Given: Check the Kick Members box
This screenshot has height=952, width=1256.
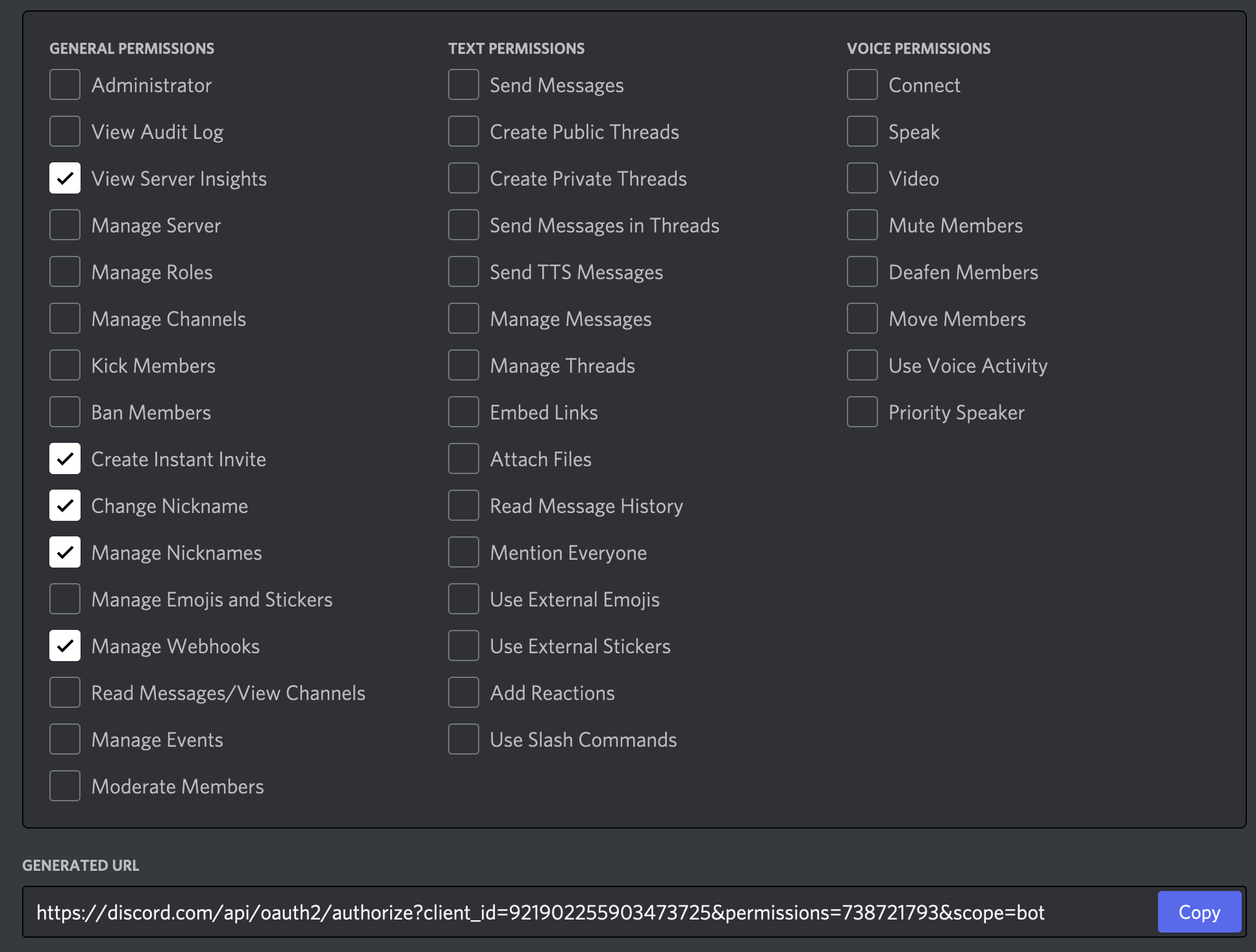Looking at the screenshot, I should coord(65,365).
